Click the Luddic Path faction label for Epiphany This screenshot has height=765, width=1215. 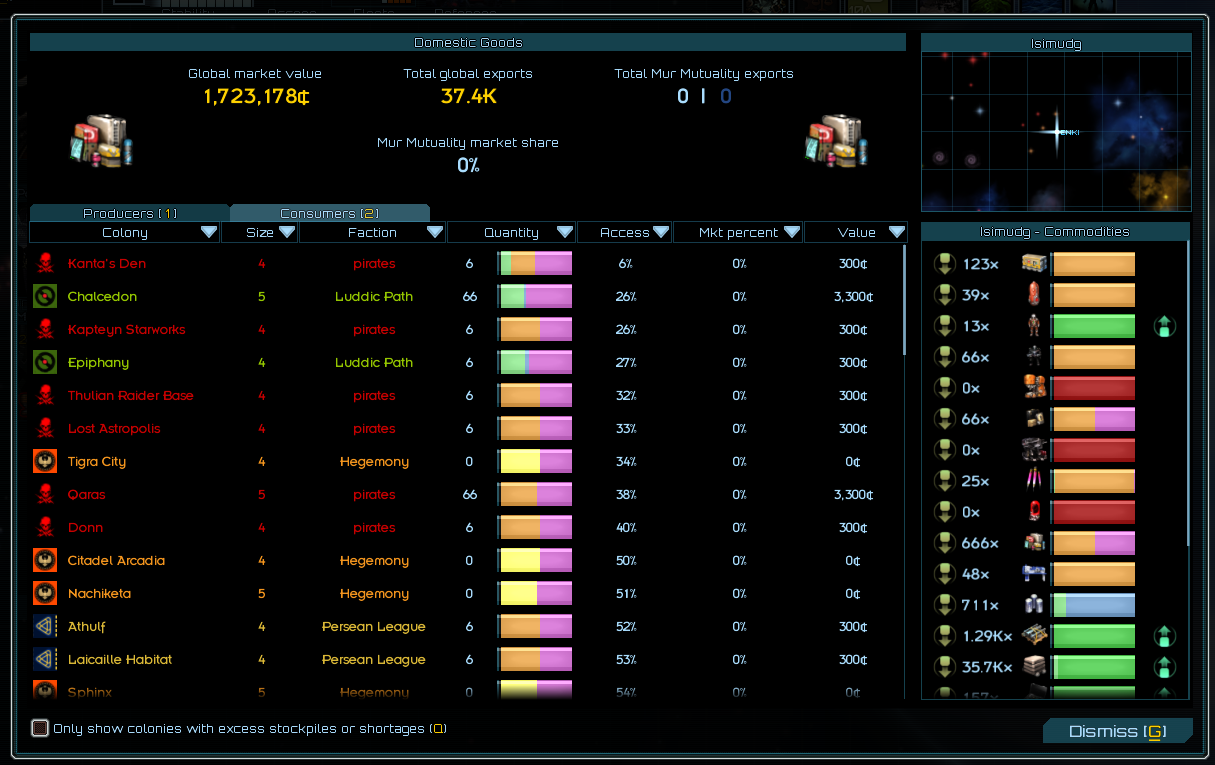[x=374, y=363]
